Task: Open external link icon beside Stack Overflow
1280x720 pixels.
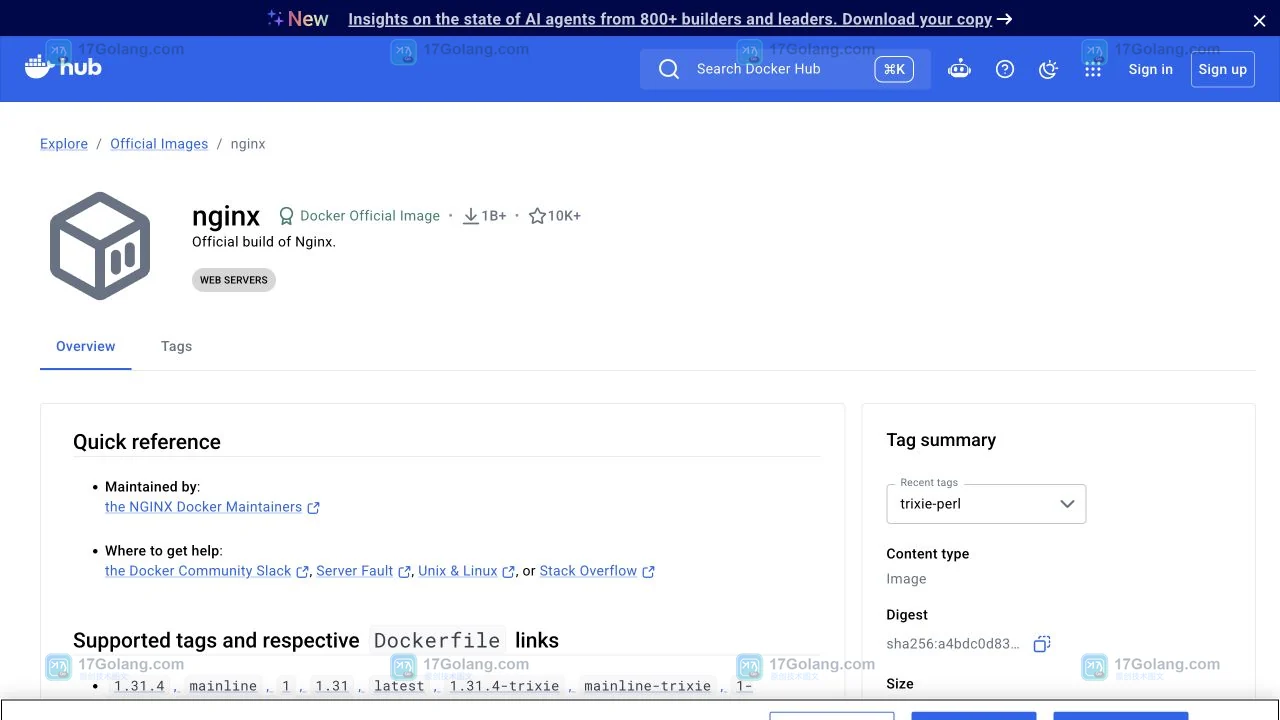Action: click(x=648, y=572)
